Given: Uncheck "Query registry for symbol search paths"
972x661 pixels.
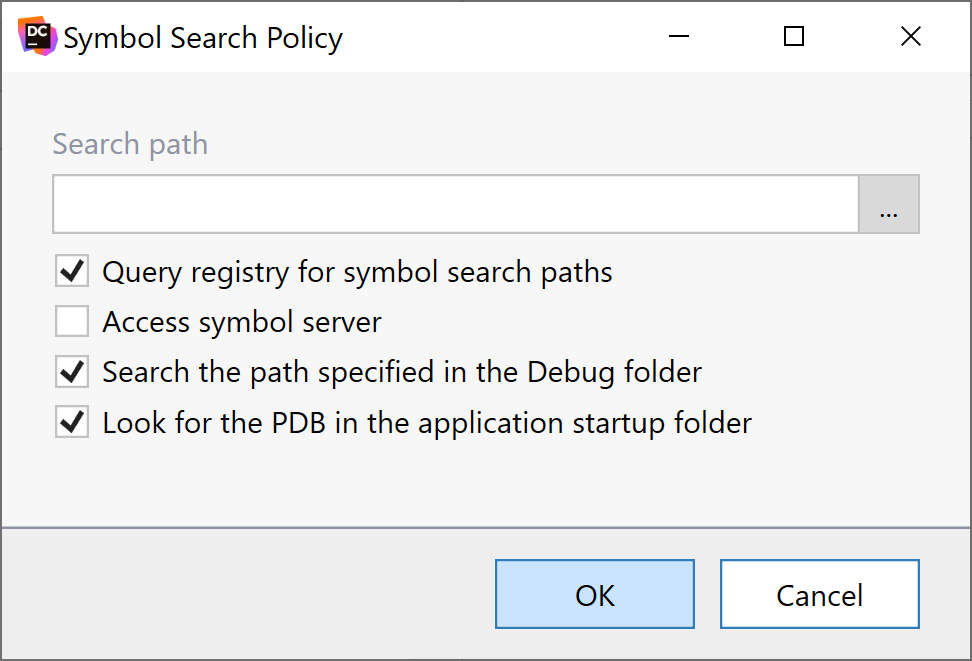Looking at the screenshot, I should [x=71, y=271].
